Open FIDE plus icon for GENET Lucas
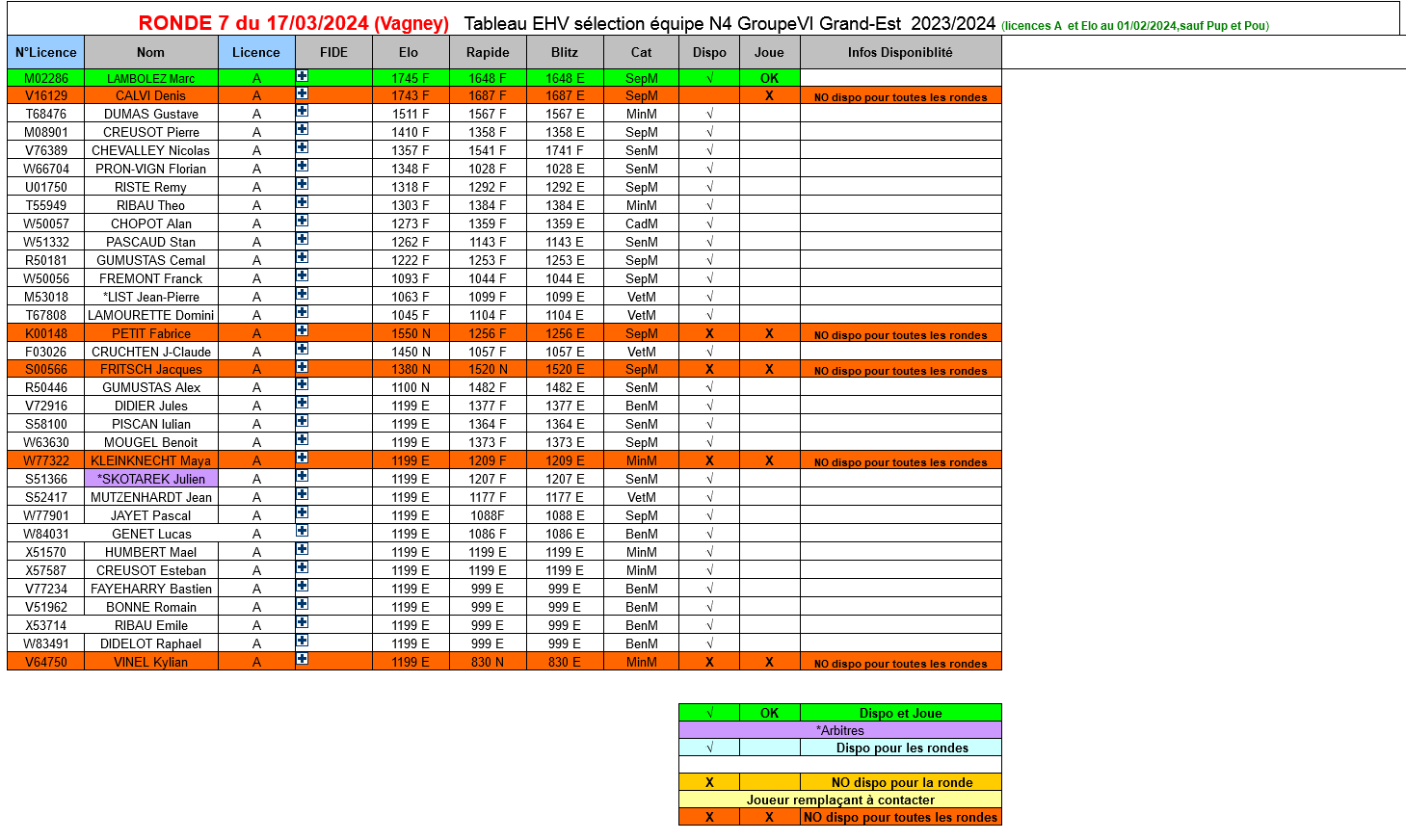1406x840 pixels. (x=302, y=532)
